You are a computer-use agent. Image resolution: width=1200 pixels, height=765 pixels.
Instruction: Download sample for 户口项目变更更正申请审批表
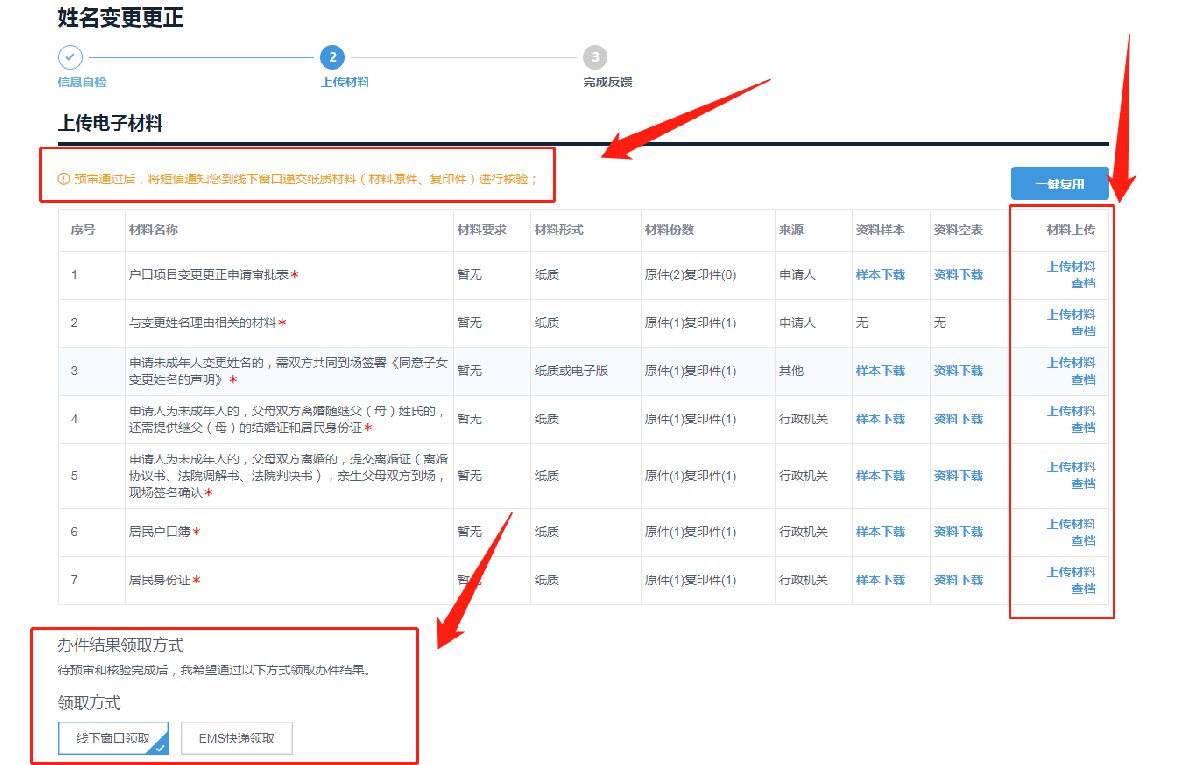pyautogui.click(x=880, y=275)
